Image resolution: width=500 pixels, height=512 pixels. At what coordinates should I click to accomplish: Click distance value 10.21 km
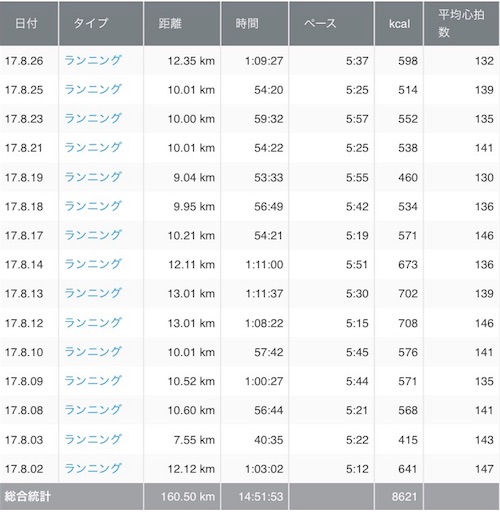coord(191,235)
